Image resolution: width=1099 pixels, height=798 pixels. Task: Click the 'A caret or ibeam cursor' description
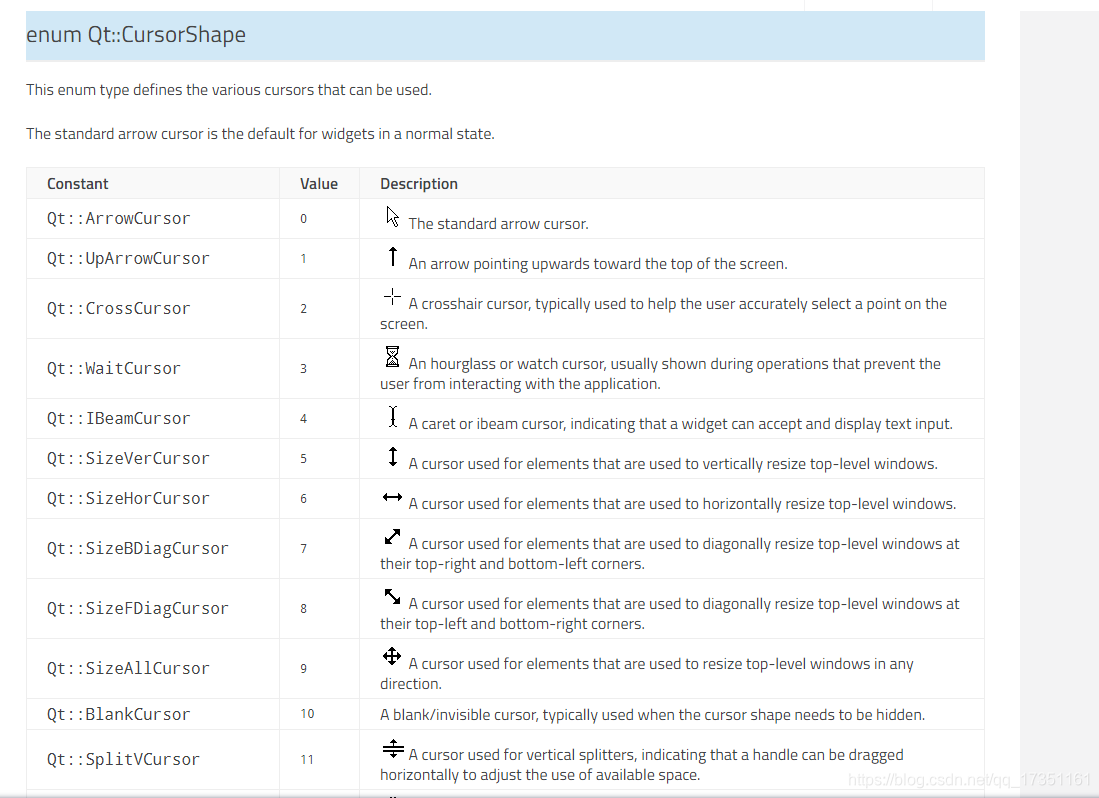click(681, 424)
